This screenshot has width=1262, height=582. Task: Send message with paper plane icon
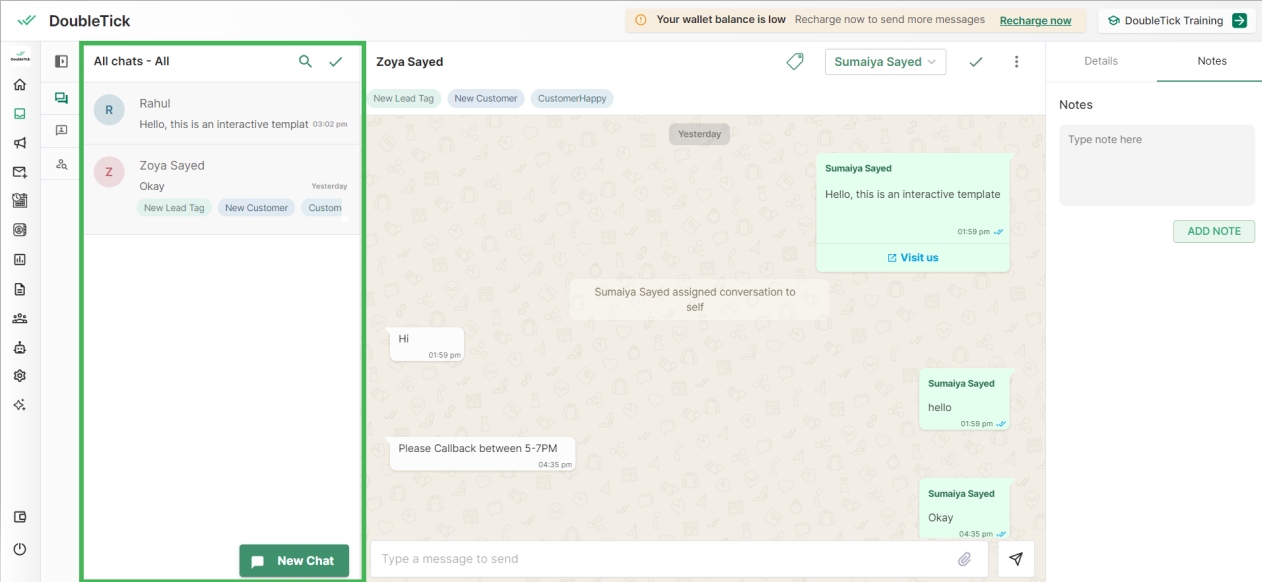pyautogui.click(x=1016, y=559)
